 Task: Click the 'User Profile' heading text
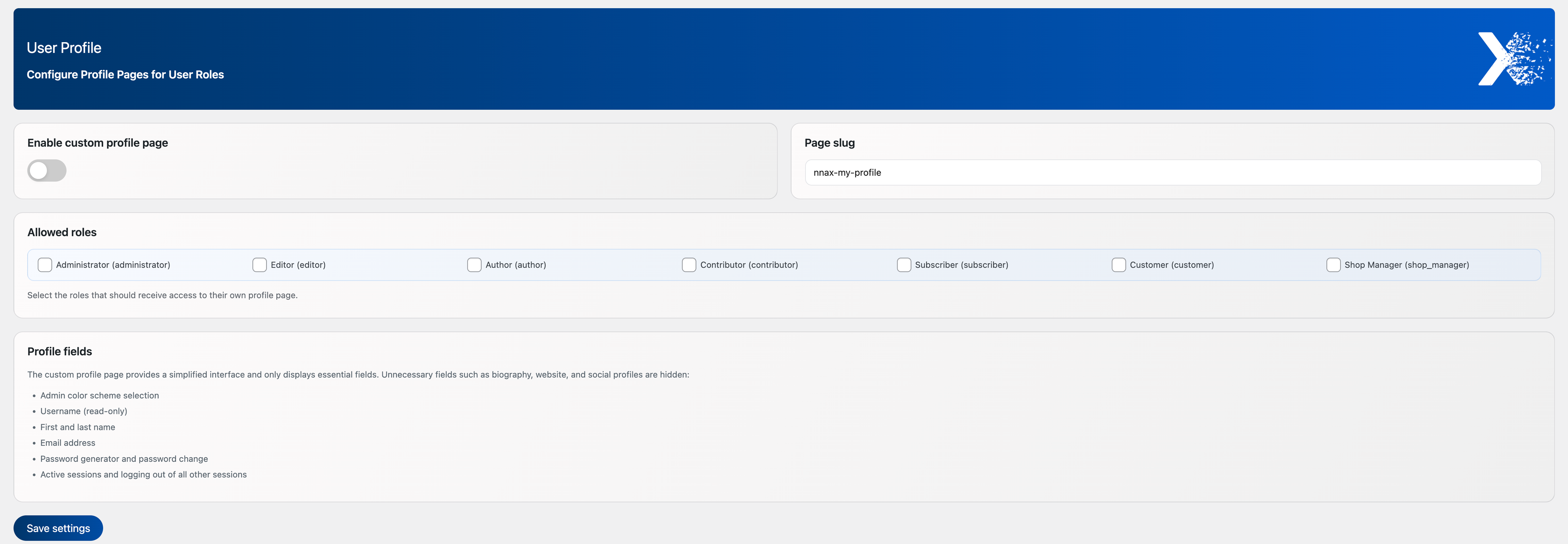coord(64,48)
